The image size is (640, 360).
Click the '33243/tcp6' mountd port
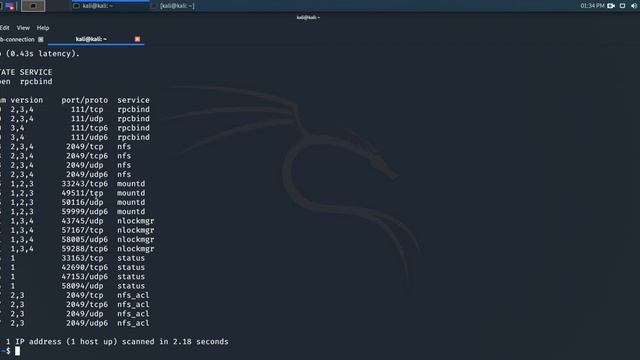(84, 184)
